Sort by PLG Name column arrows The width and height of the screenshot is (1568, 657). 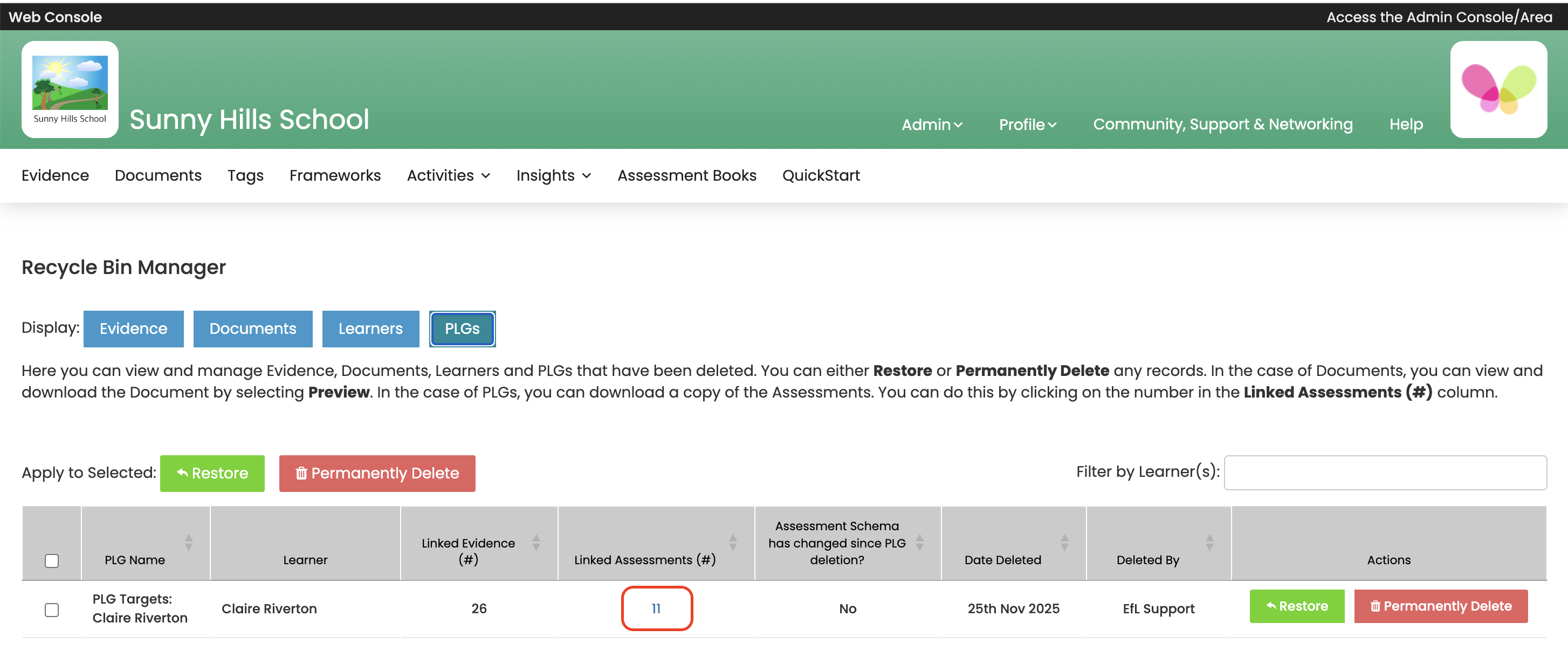[189, 542]
